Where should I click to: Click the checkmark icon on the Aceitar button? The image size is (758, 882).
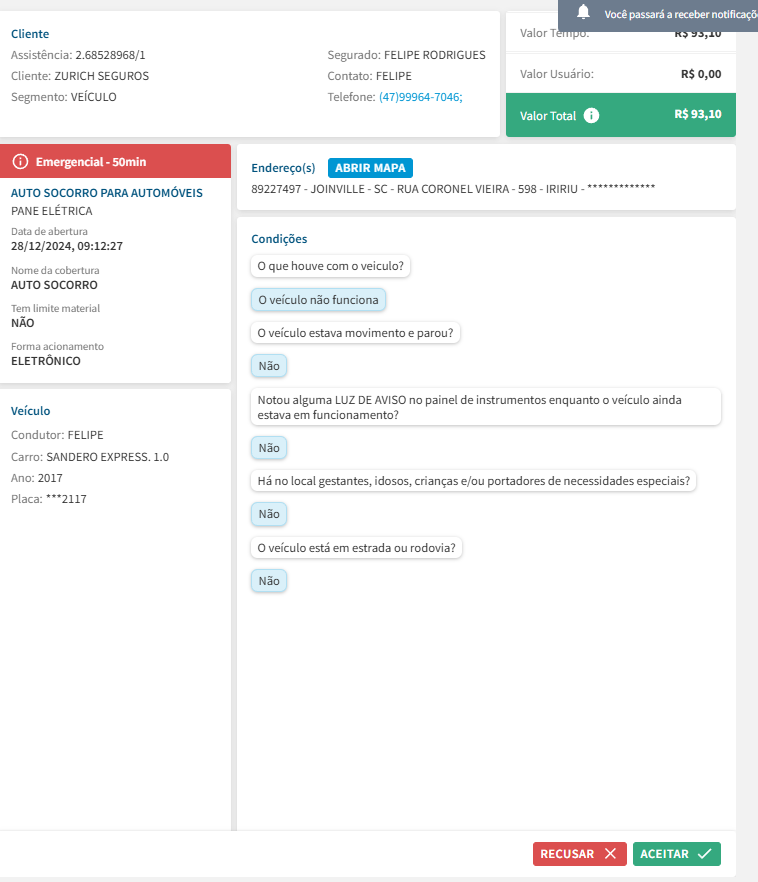click(x=705, y=854)
